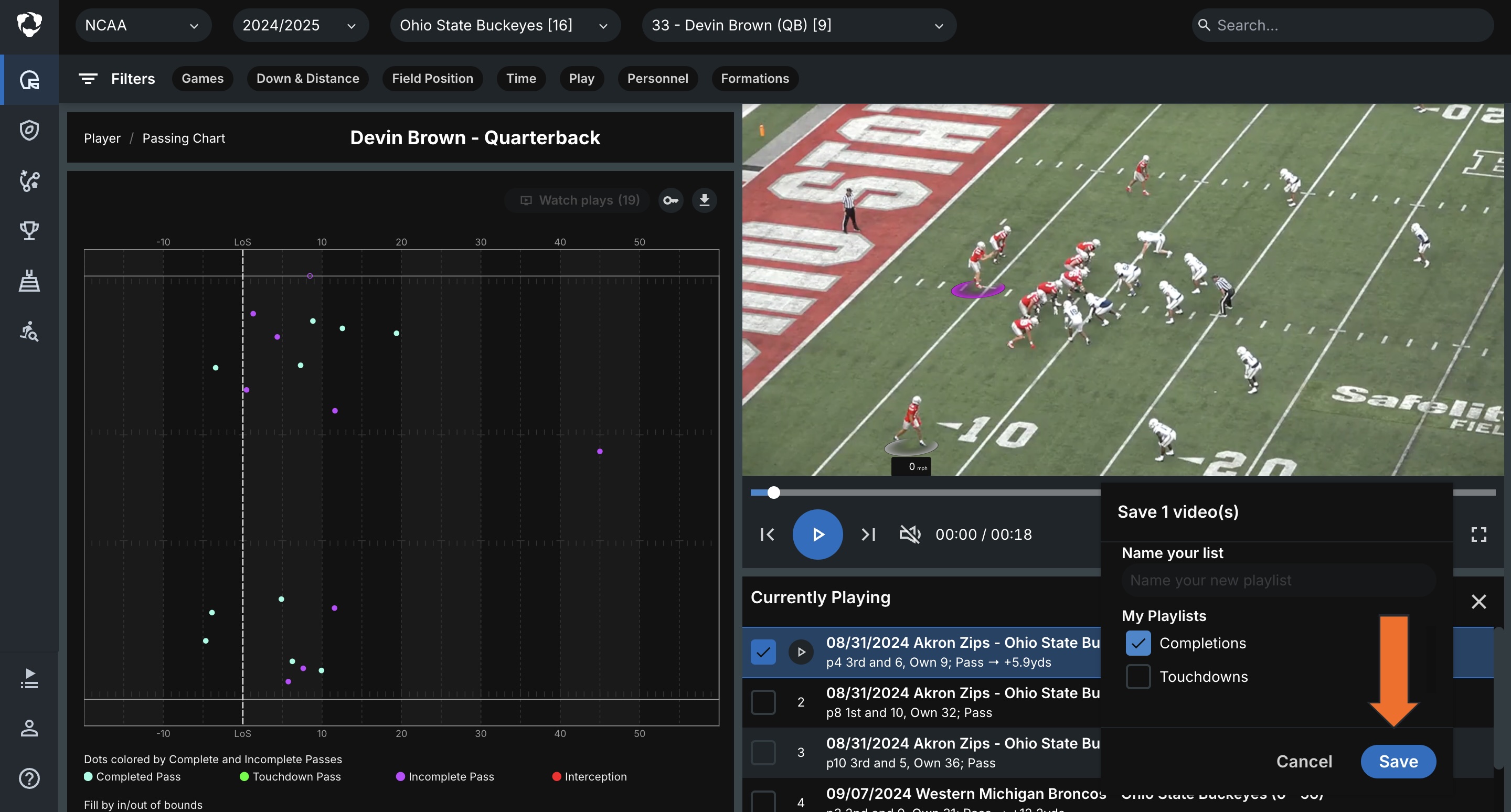Click the video progress slider handle
Image resolution: width=1511 pixels, height=812 pixels.
[774, 493]
